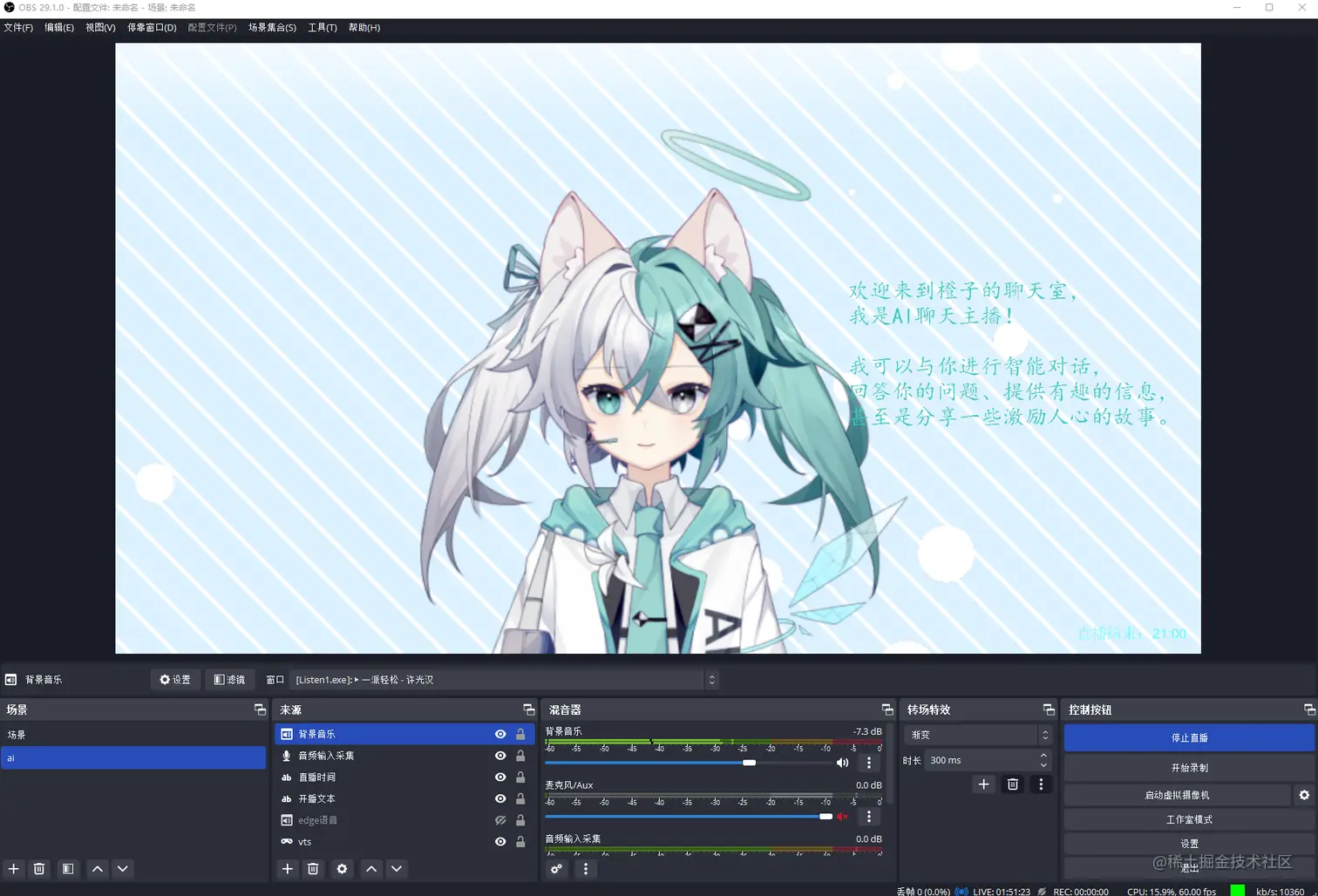Start recording with 开始录制

click(x=1188, y=767)
